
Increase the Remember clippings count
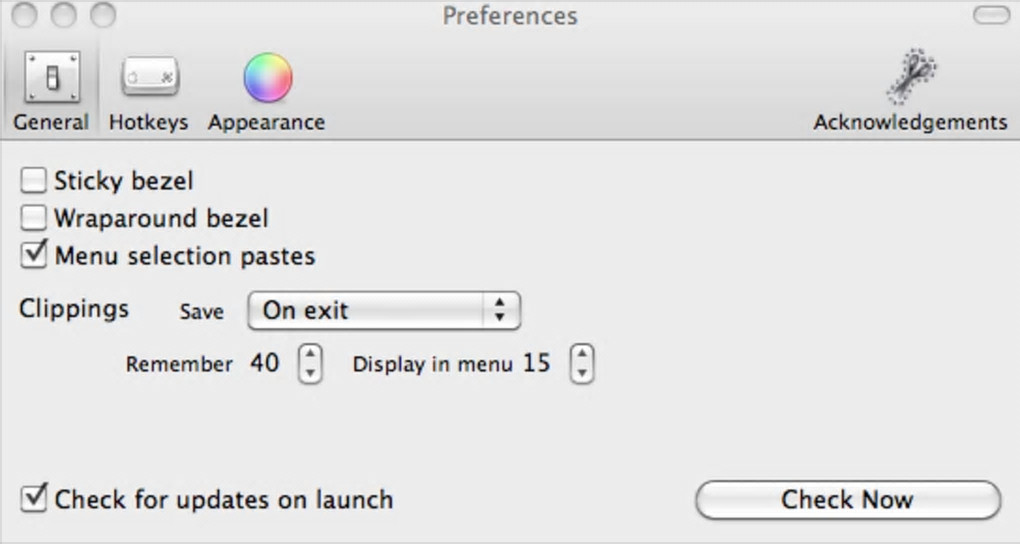pos(311,354)
